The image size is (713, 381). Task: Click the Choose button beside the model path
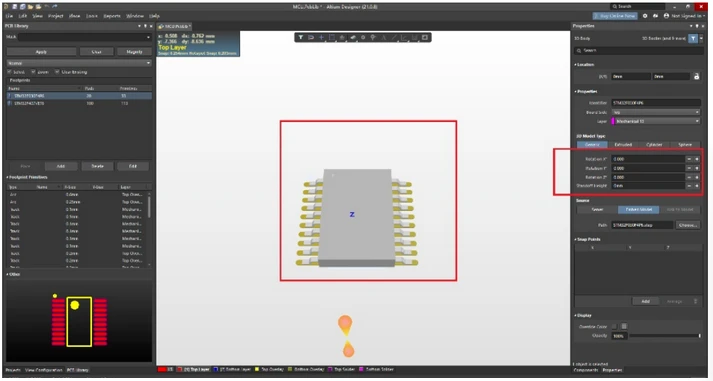687,225
